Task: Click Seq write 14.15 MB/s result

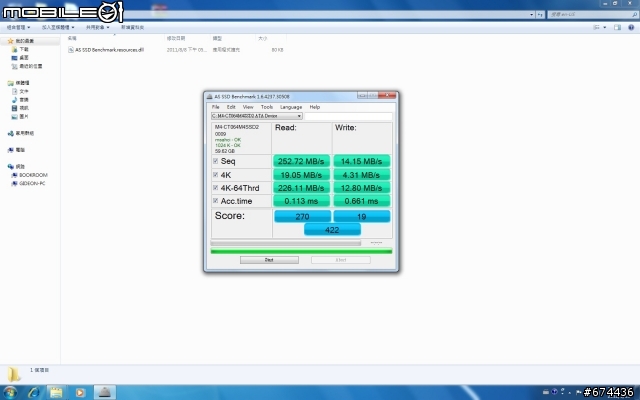Action: click(x=362, y=161)
